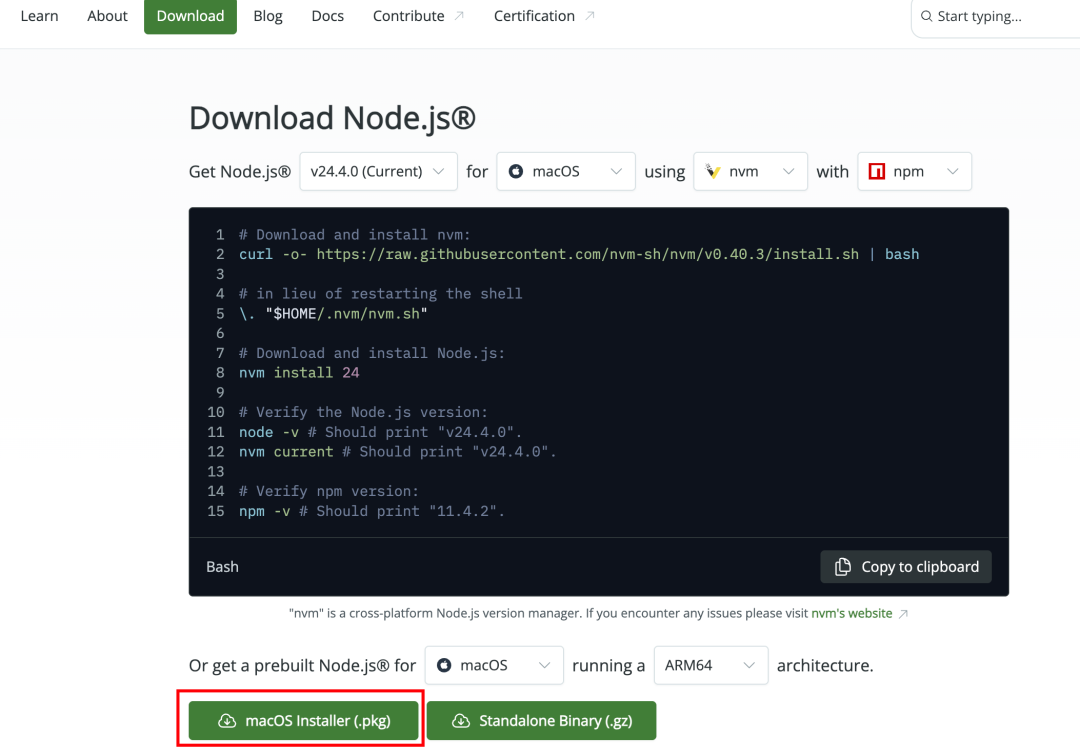Click the external-link arrow beside Contribute
The image size is (1080, 756).
click(x=459, y=16)
